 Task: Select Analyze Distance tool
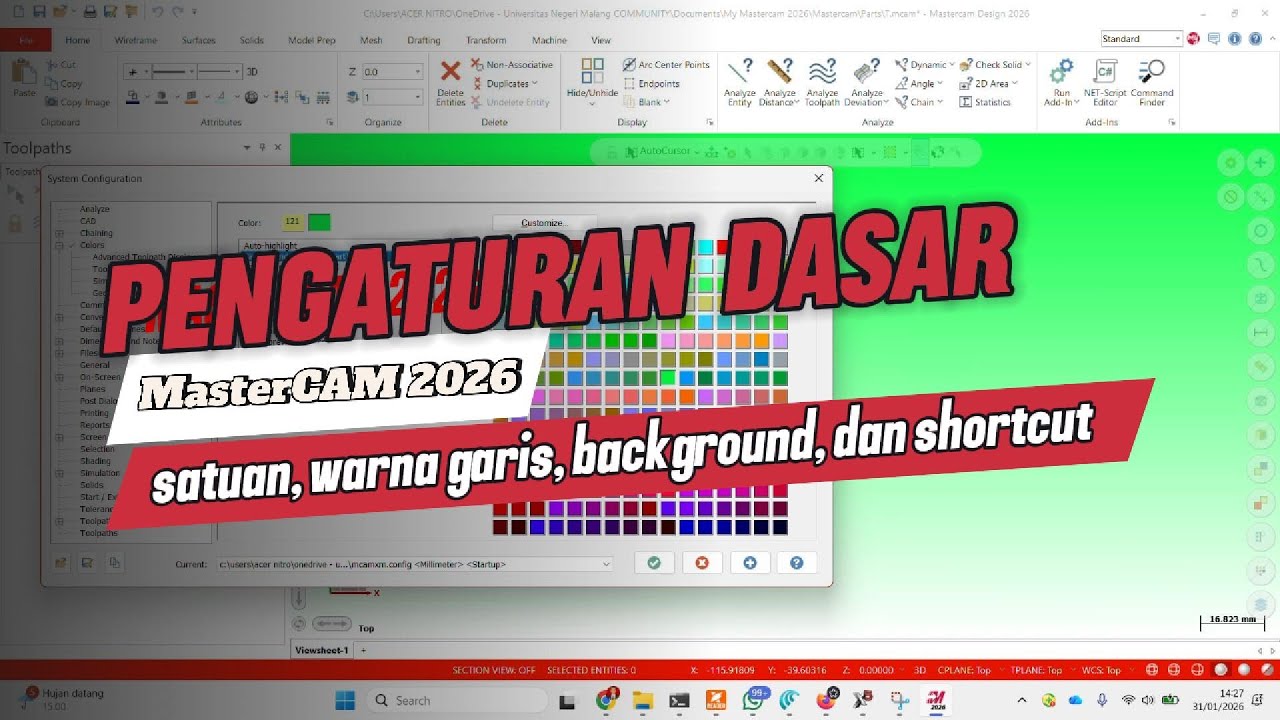tap(780, 82)
